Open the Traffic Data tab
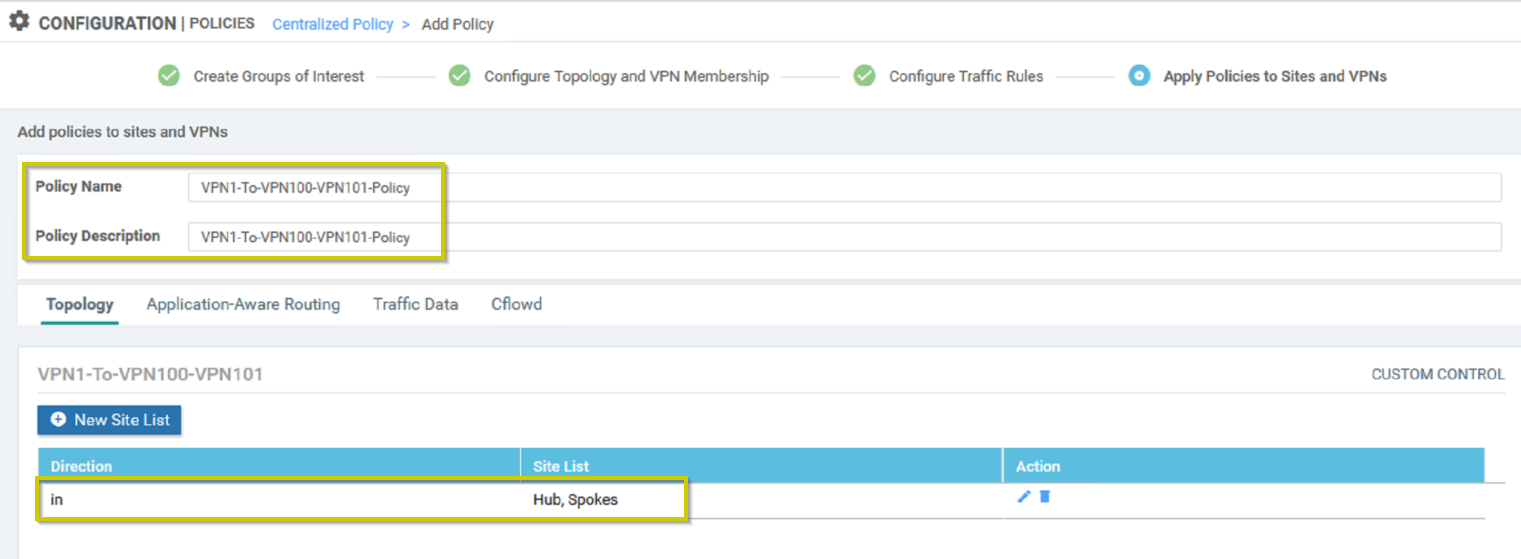 (x=416, y=304)
